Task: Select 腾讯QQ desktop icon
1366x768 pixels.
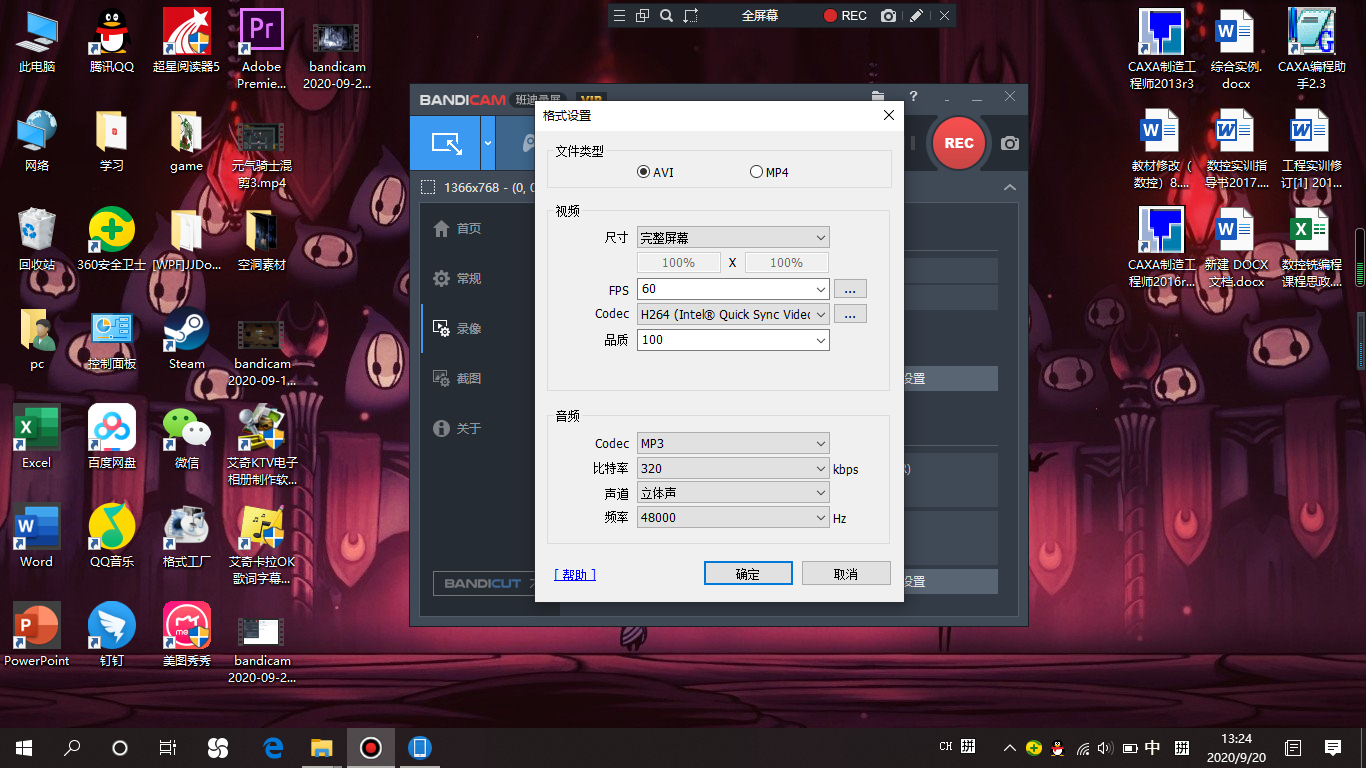Action: 111,42
